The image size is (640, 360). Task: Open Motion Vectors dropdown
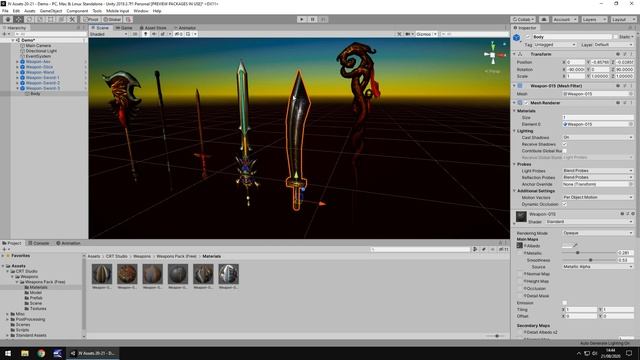click(x=598, y=198)
